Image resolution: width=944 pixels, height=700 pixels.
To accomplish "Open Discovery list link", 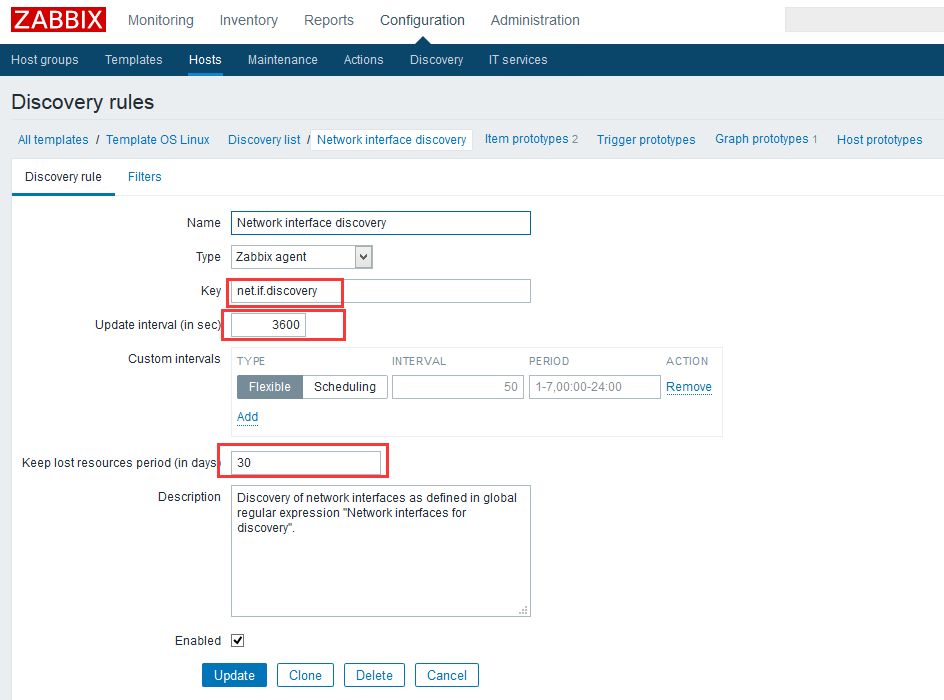I will point(264,140).
